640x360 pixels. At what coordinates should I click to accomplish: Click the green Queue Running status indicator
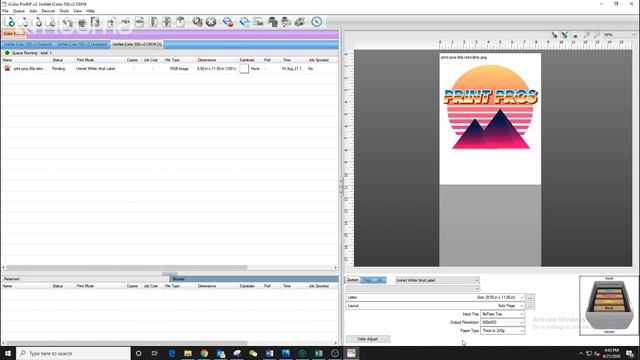(7, 53)
